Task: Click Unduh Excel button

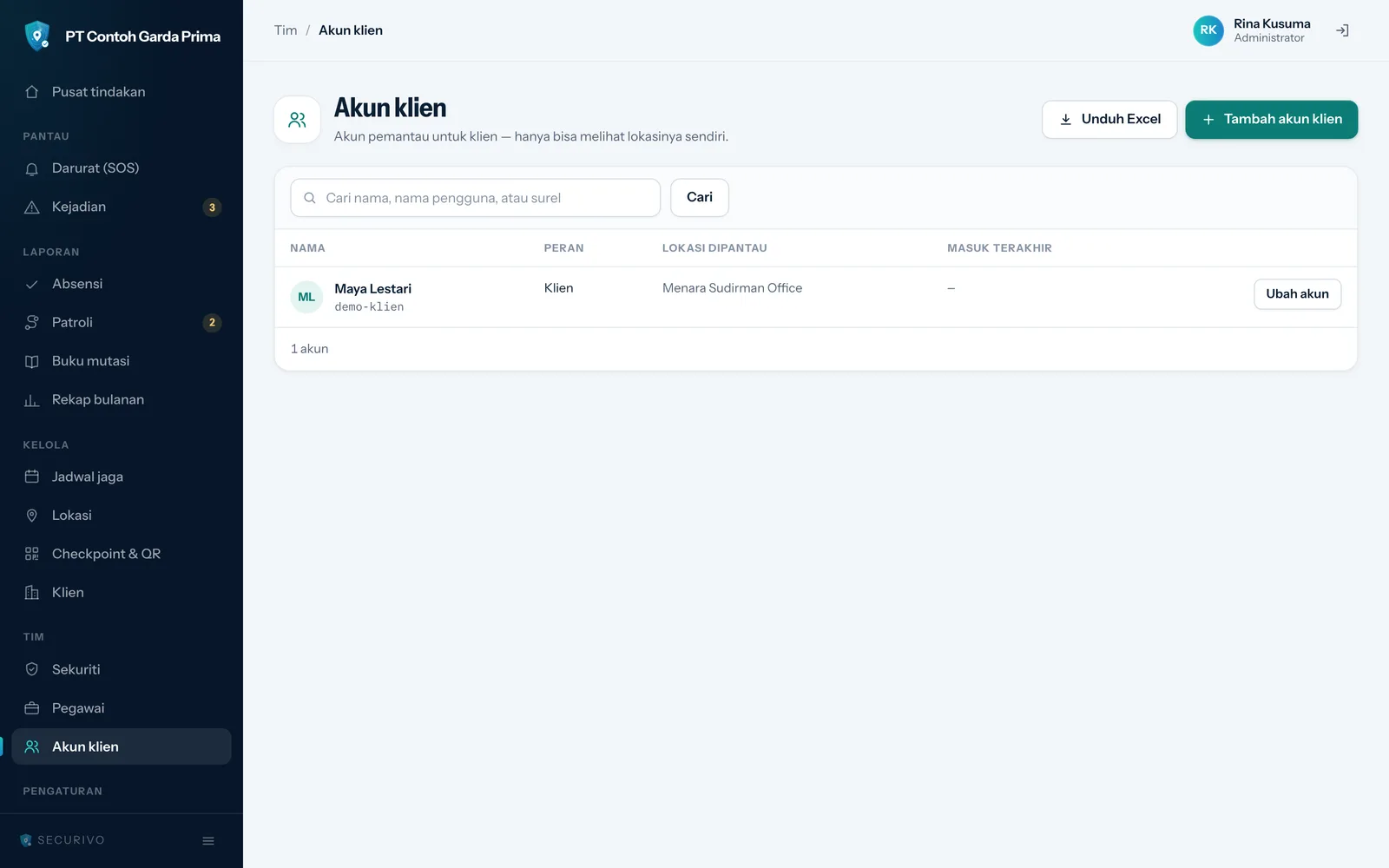Action: pos(1109,120)
